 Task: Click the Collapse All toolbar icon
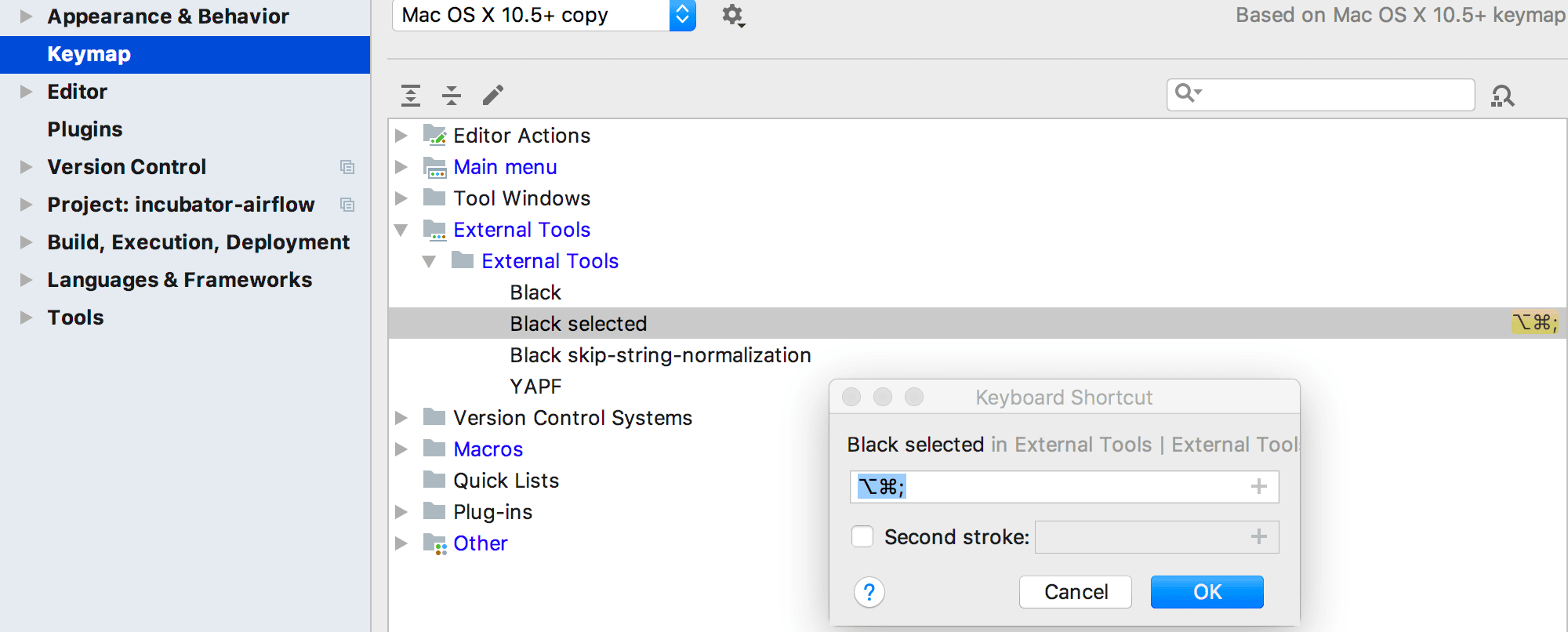click(452, 95)
